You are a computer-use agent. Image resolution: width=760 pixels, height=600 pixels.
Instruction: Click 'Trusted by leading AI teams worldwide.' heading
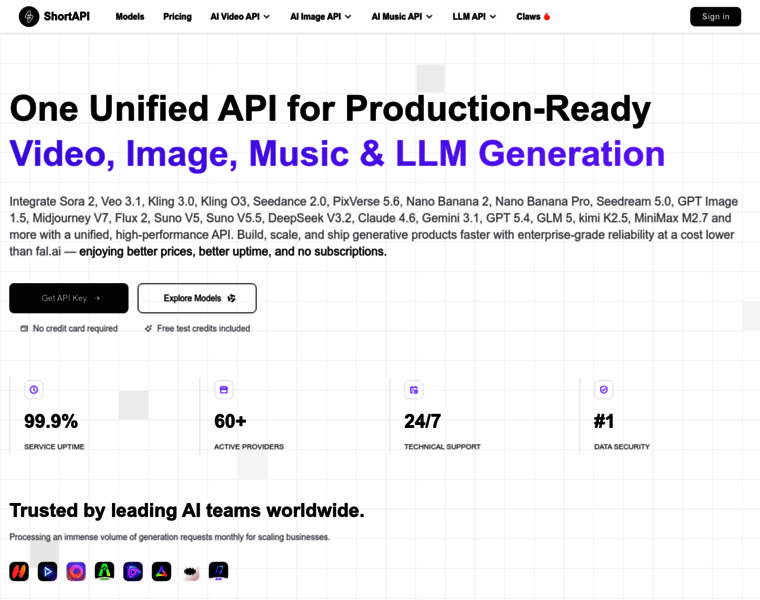[187, 510]
